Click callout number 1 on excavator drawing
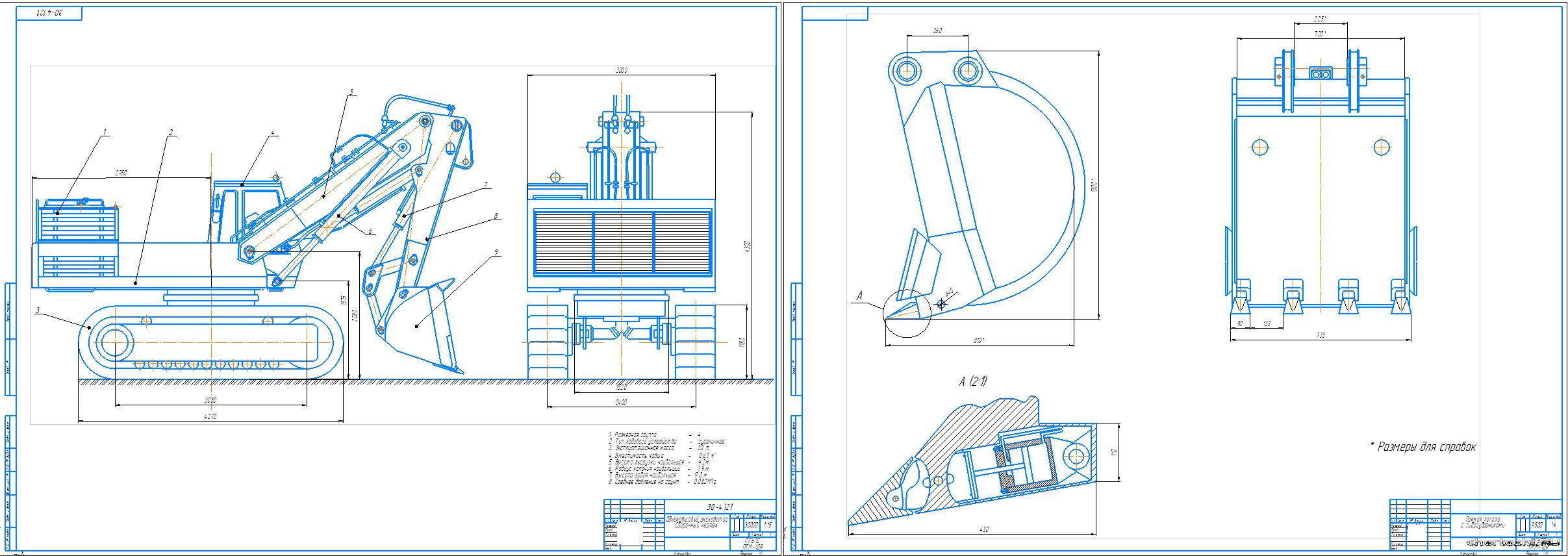Viewport: 1568px width, 556px height. pos(103,132)
